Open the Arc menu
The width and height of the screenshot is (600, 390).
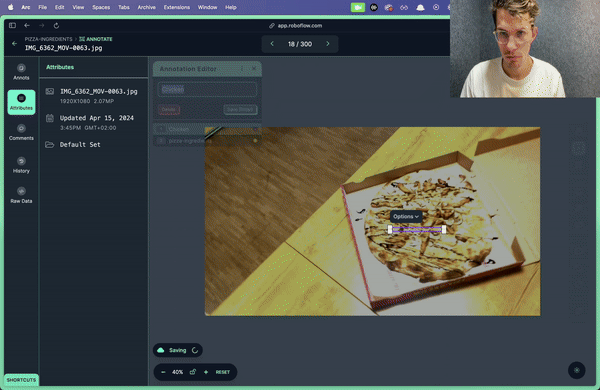pyautogui.click(x=26, y=7)
